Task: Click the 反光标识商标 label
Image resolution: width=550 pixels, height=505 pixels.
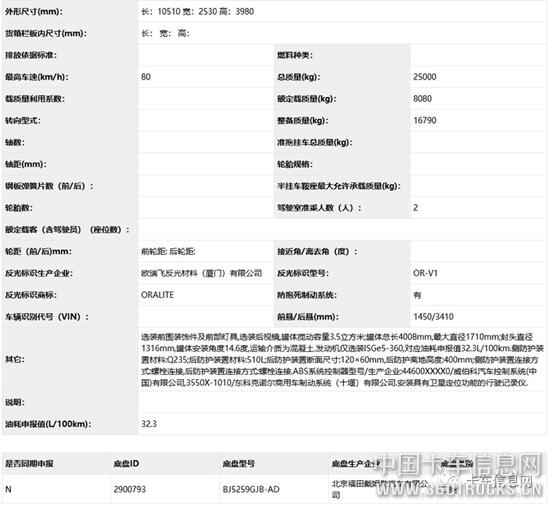Action: [31, 295]
